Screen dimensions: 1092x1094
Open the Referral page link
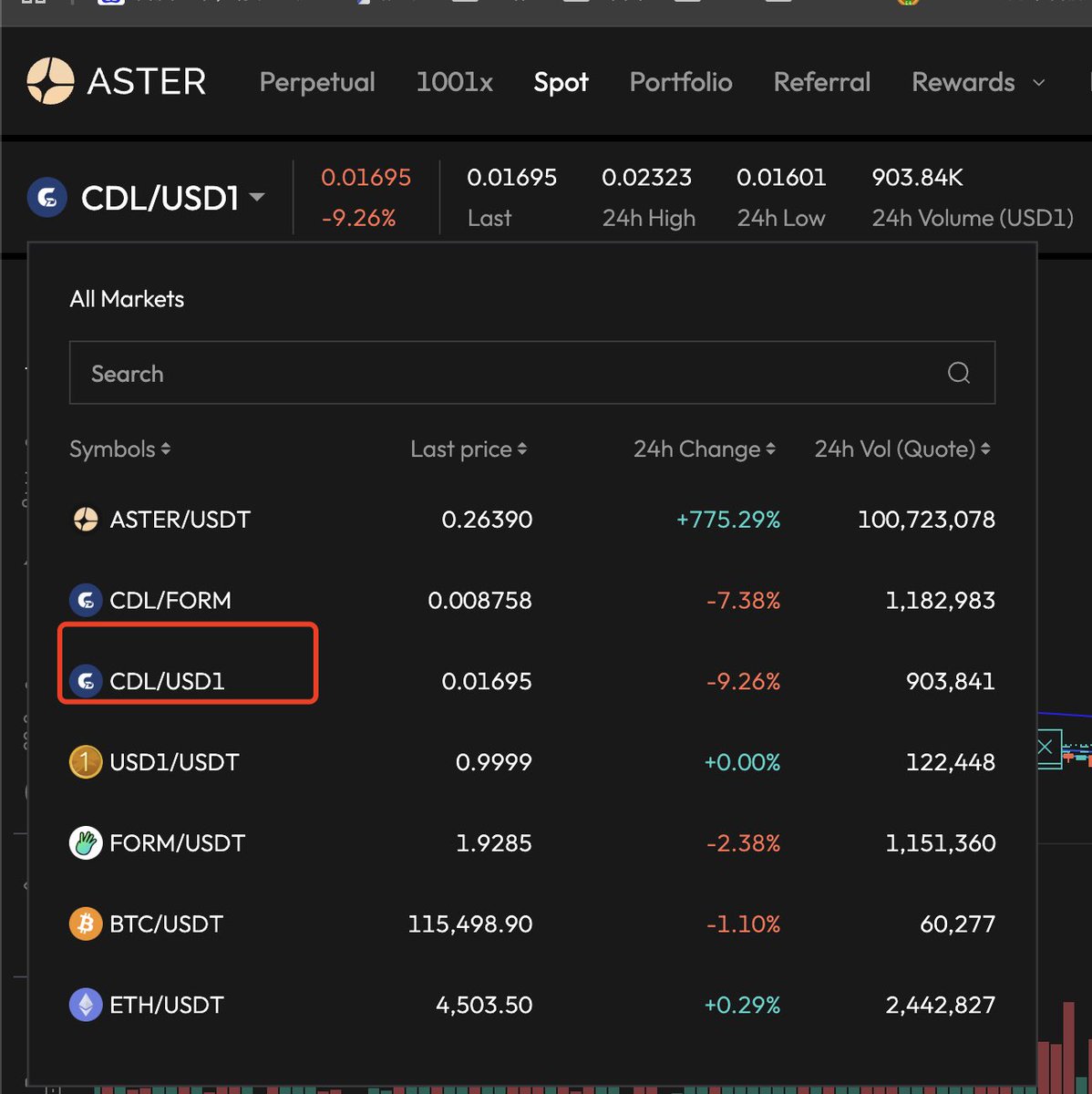pyautogui.click(x=821, y=82)
